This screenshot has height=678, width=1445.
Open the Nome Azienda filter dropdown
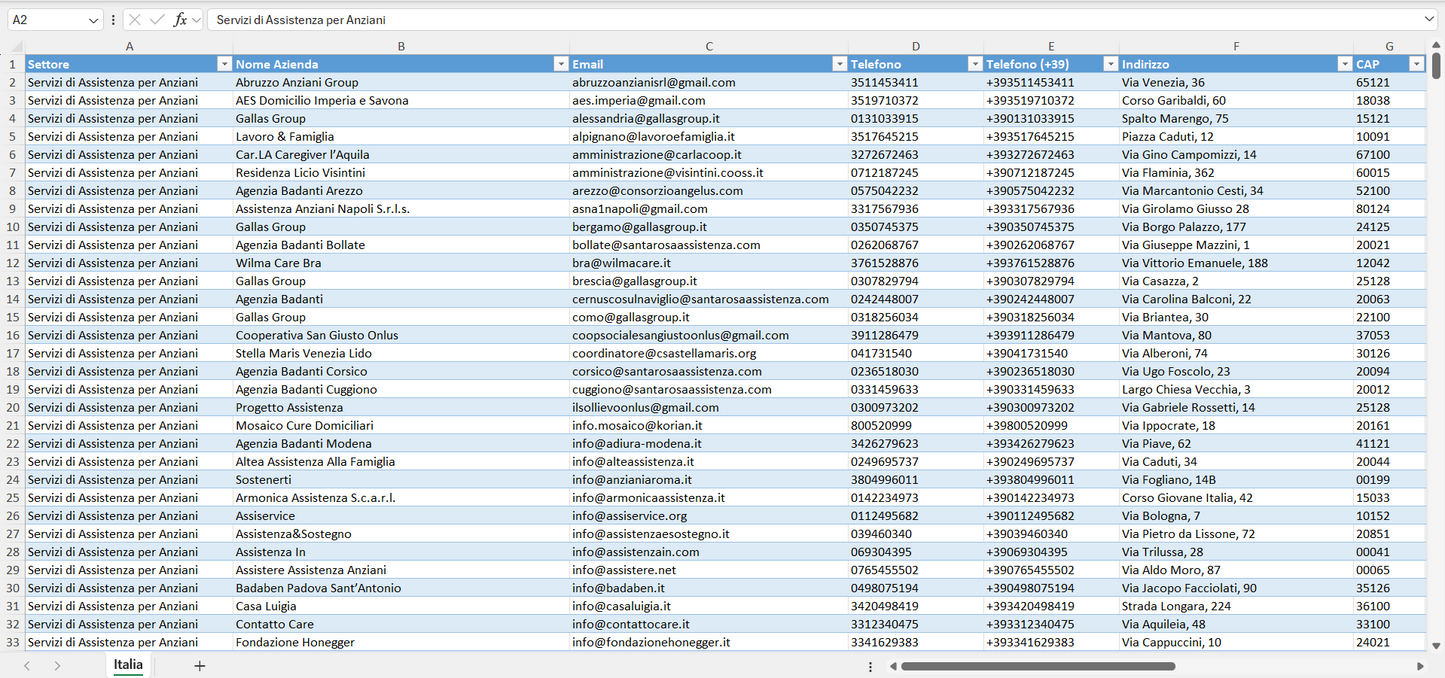(x=560, y=64)
